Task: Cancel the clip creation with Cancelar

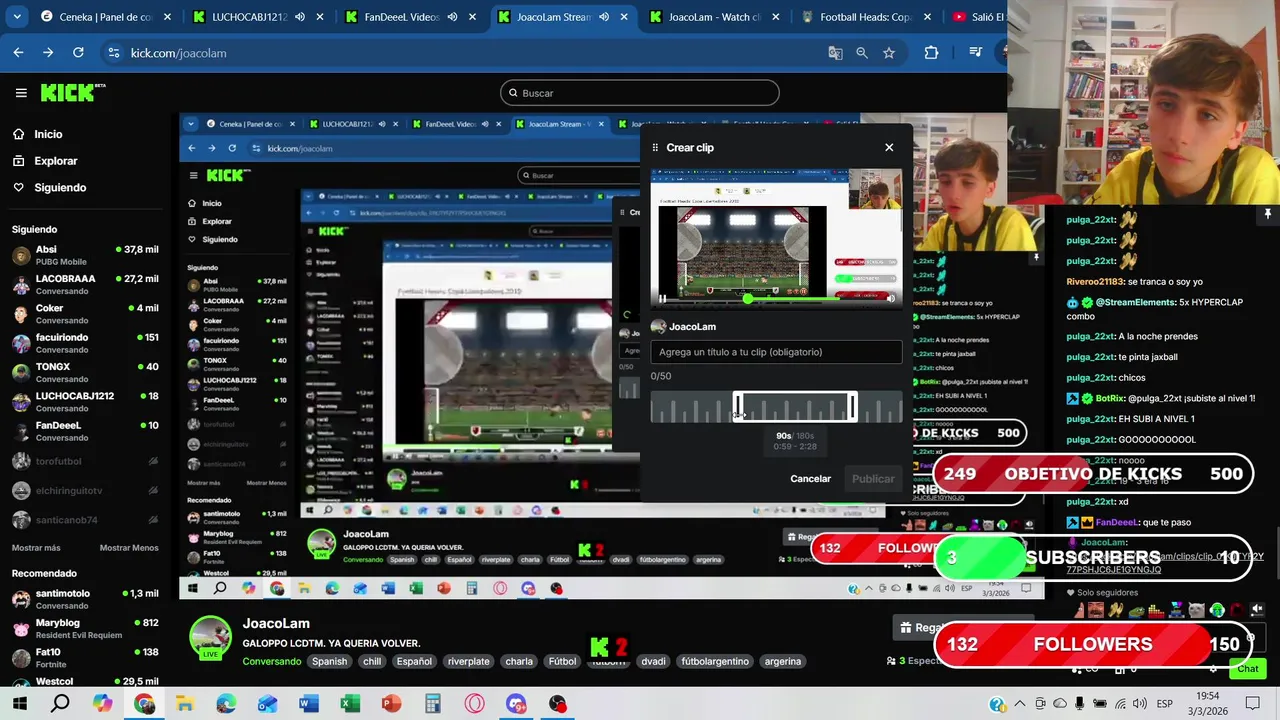Action: click(x=810, y=479)
